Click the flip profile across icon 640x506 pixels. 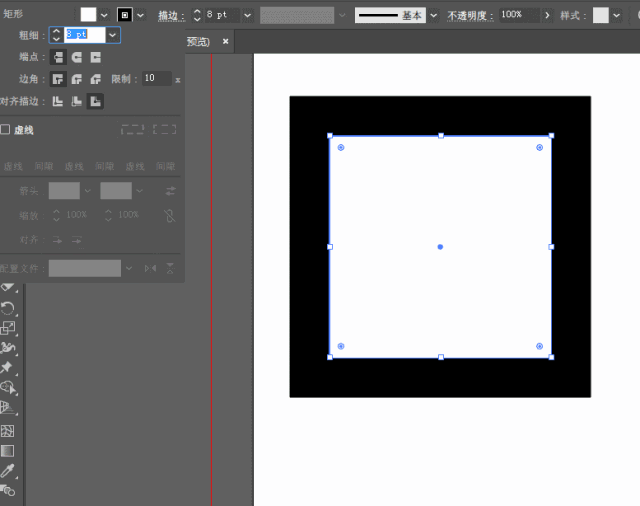click(x=170, y=268)
